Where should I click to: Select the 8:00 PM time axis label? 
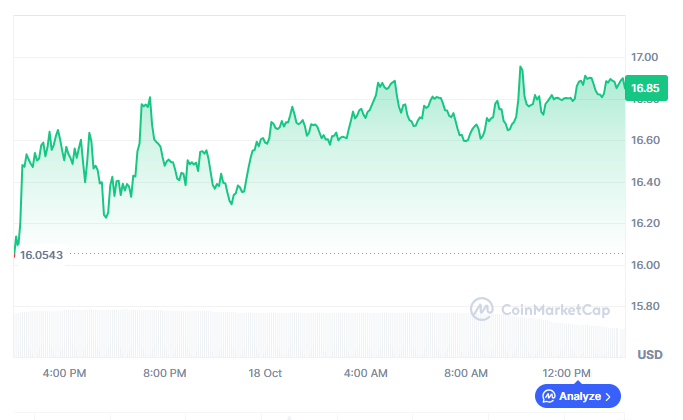pos(165,373)
